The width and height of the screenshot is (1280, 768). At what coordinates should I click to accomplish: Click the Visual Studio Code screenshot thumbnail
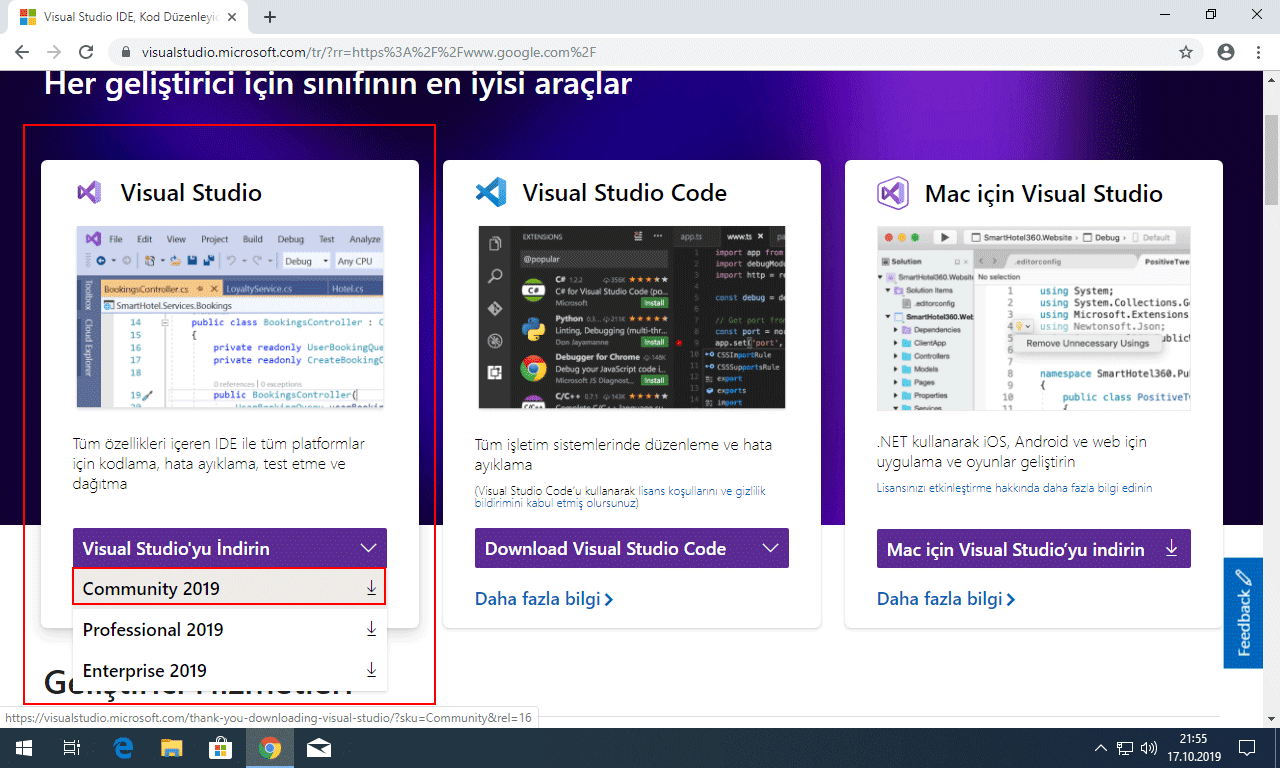(632, 317)
